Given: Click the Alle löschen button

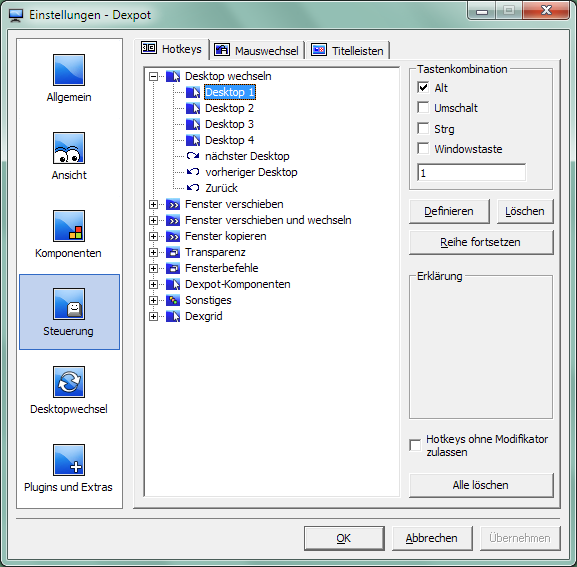Looking at the screenshot, I should [x=481, y=485].
